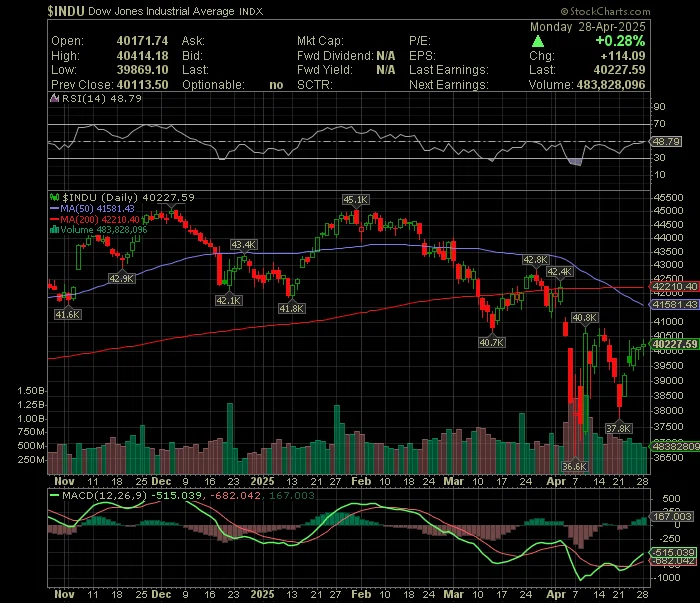
Task: Click the SCTR label
Action: pyautogui.click(x=315, y=85)
